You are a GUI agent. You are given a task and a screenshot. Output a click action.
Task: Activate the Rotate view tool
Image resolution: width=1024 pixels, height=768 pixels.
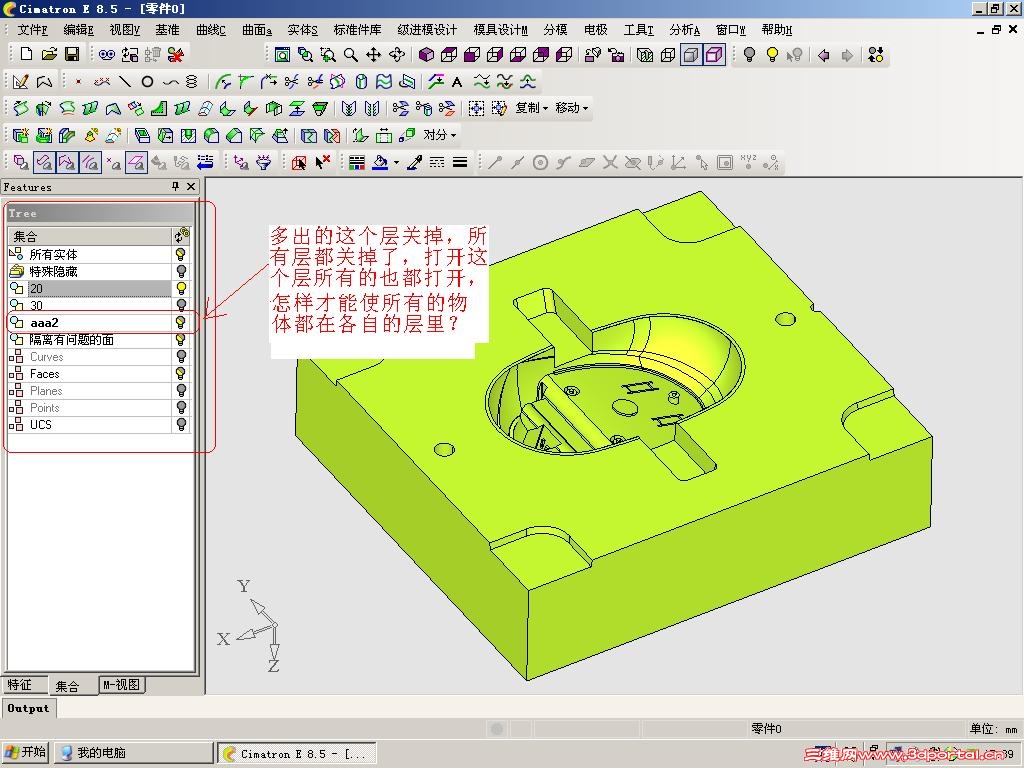tap(396, 55)
